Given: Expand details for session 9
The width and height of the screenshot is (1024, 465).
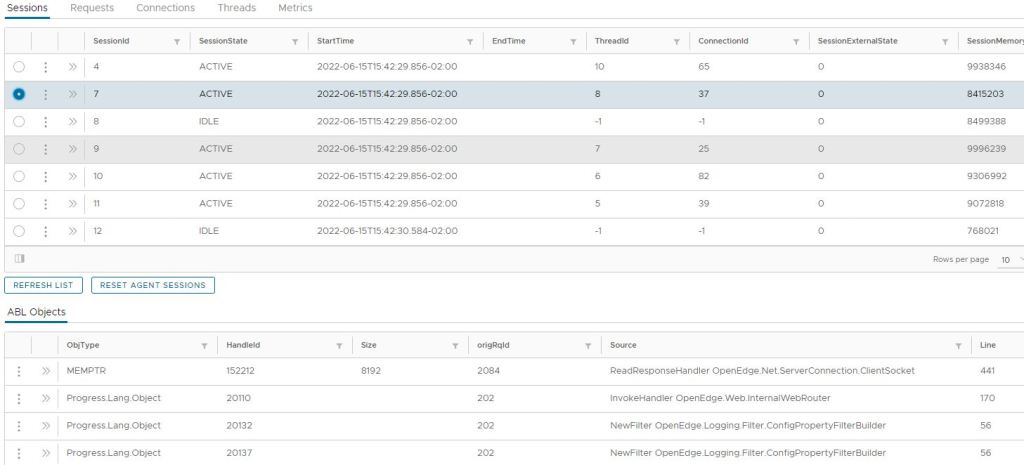Looking at the screenshot, I should pos(72,149).
